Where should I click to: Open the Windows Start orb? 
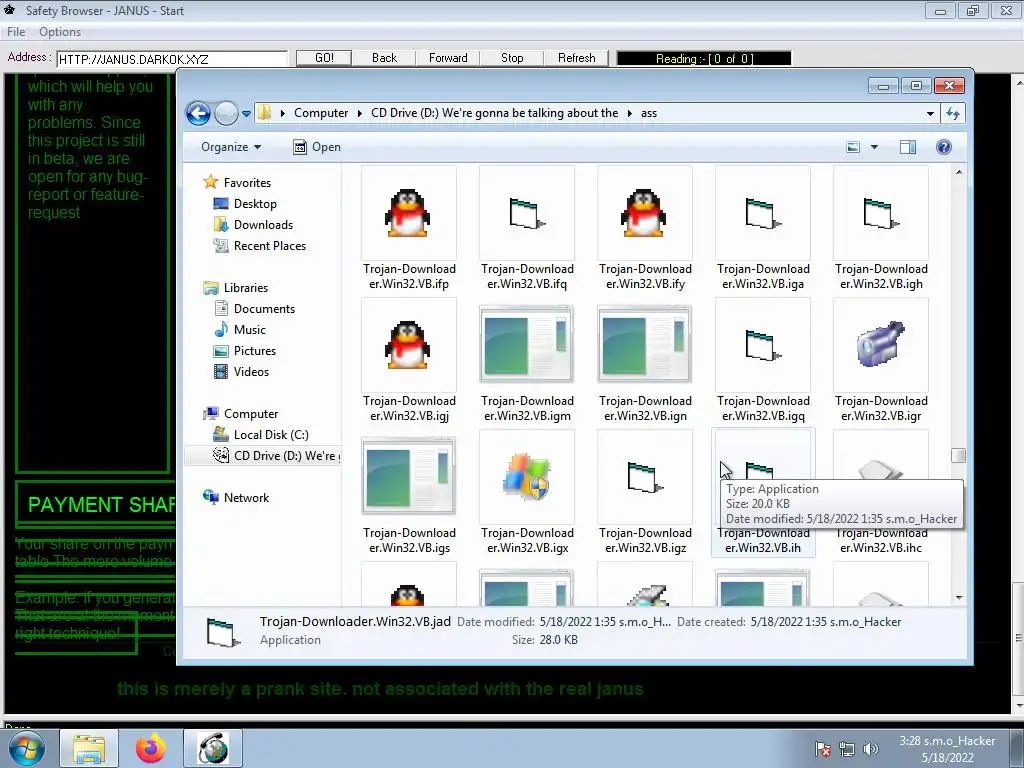(27, 748)
